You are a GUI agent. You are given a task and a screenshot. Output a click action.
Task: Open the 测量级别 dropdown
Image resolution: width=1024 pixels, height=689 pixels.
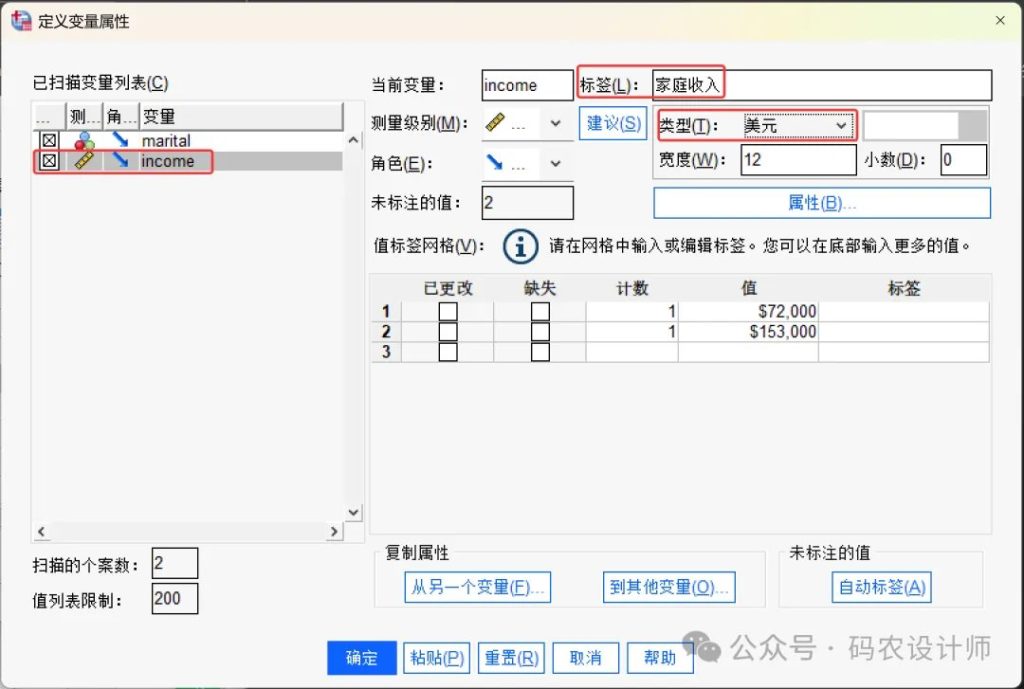555,124
